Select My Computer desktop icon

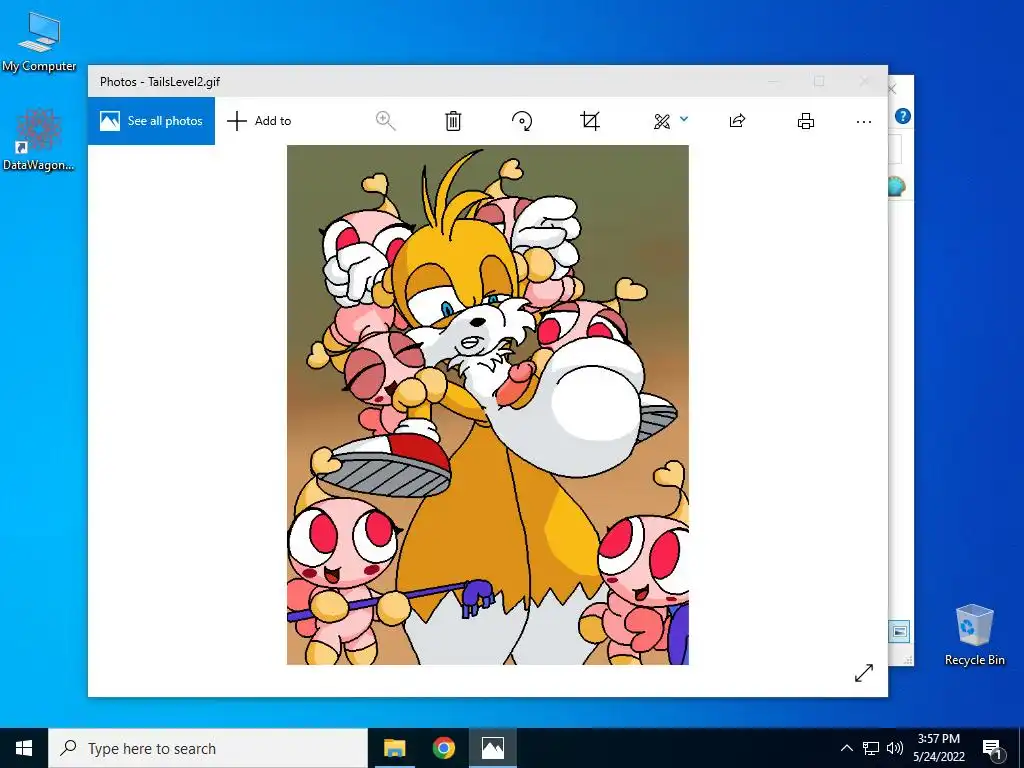(39, 42)
